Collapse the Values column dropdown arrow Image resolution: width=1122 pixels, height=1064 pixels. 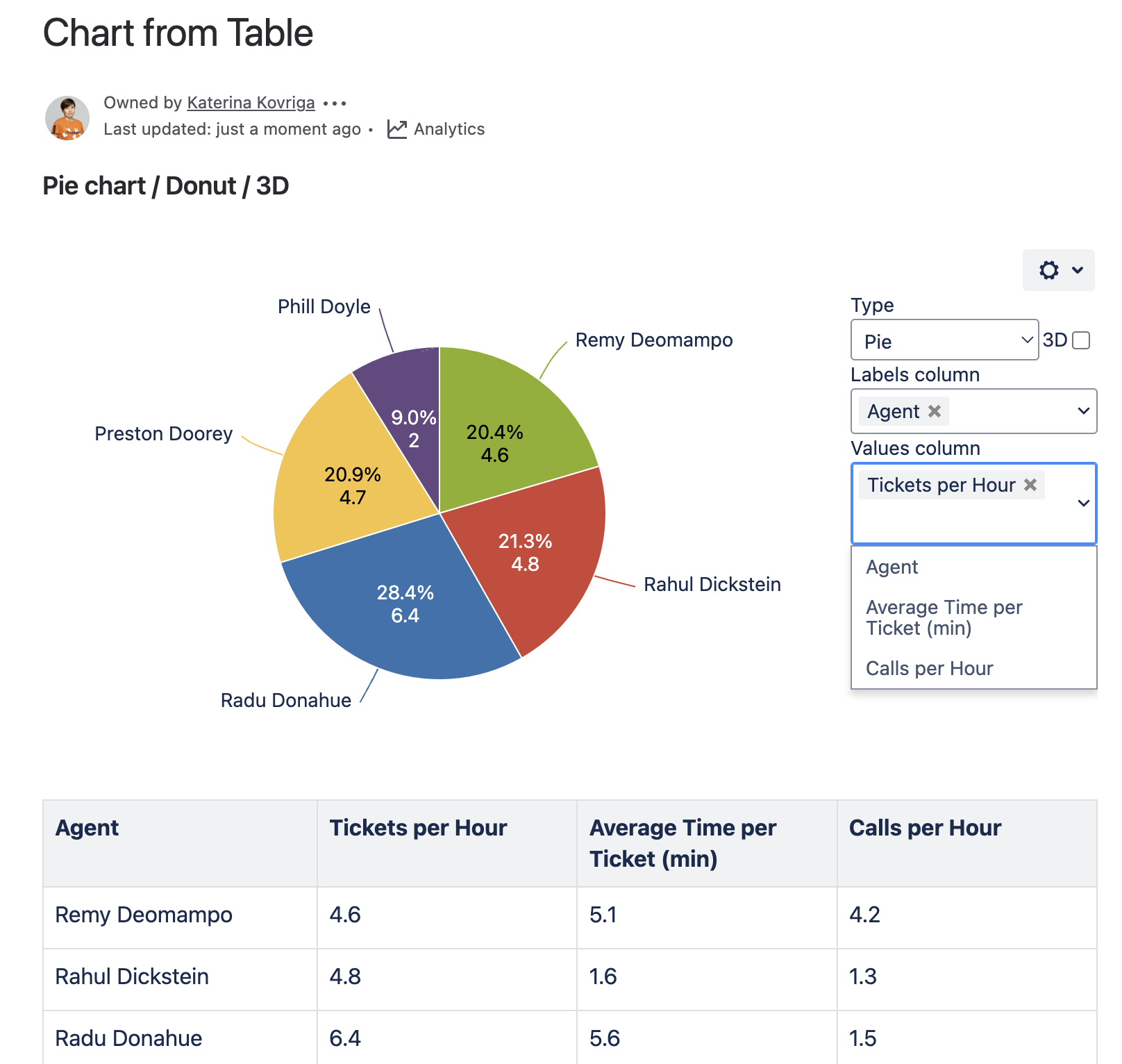[1083, 503]
